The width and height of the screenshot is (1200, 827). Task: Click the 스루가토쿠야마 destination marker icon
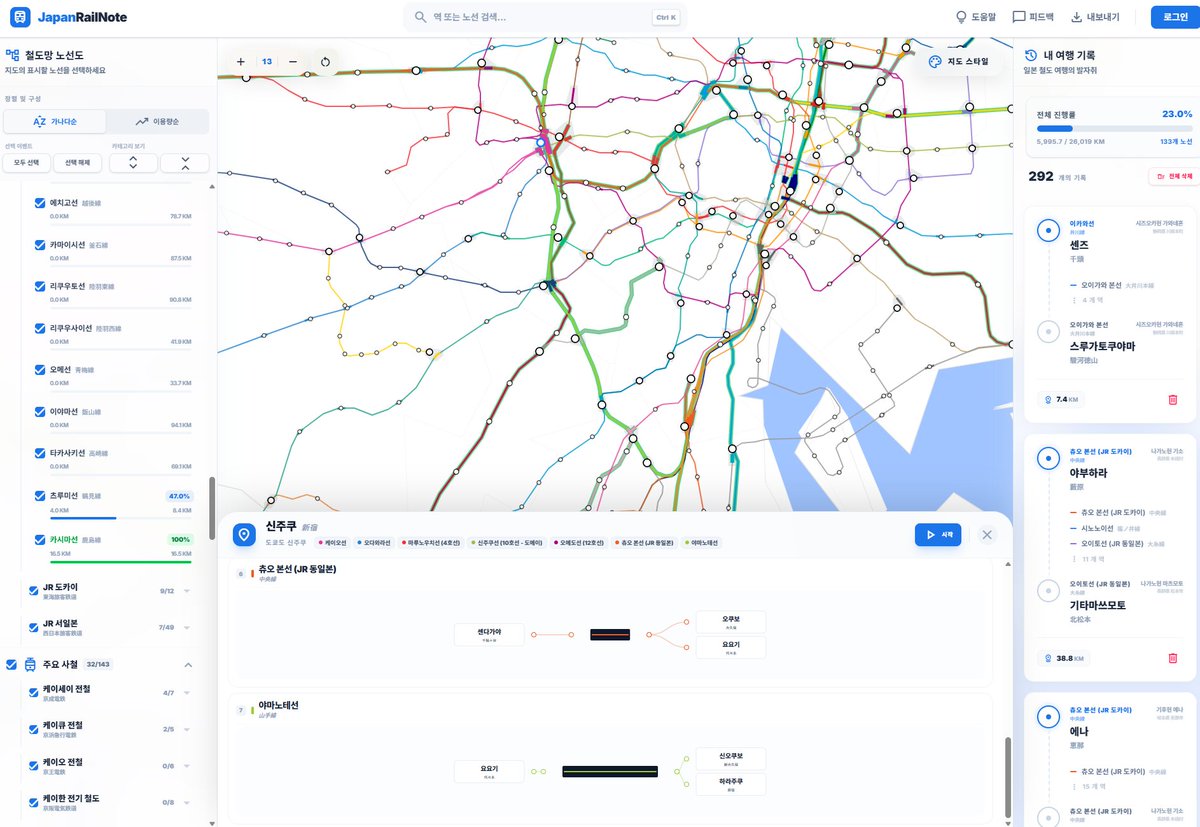pos(1047,330)
